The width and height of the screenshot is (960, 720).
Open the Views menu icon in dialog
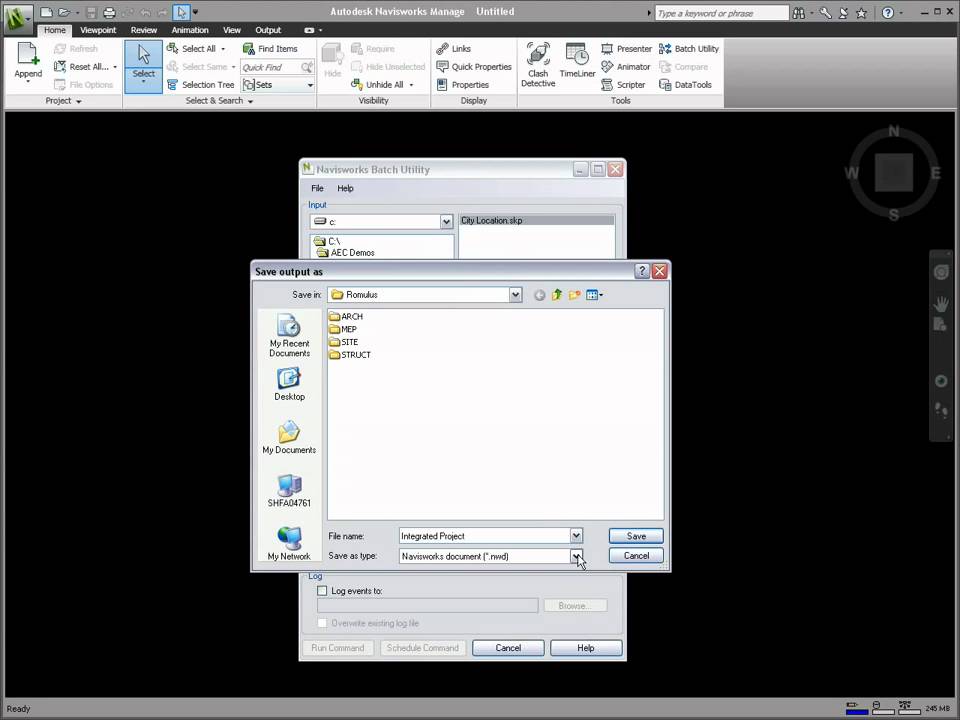click(x=594, y=295)
